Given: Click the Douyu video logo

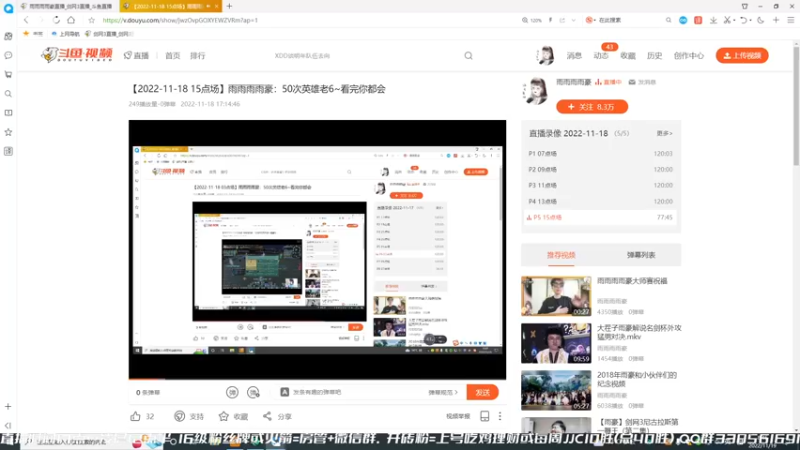Looking at the screenshot, I should pos(77,55).
